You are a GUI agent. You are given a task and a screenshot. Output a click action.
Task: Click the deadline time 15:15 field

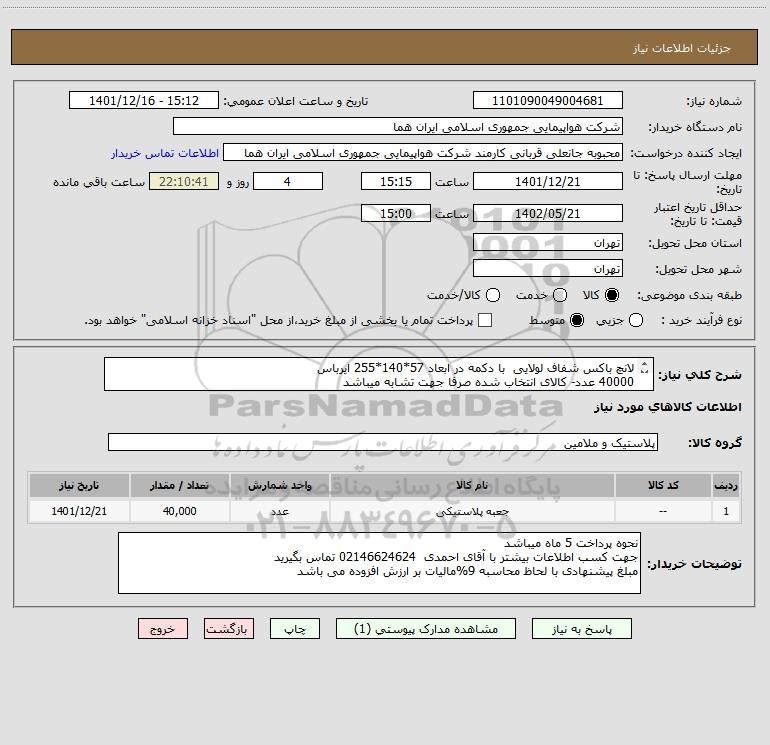tap(396, 181)
